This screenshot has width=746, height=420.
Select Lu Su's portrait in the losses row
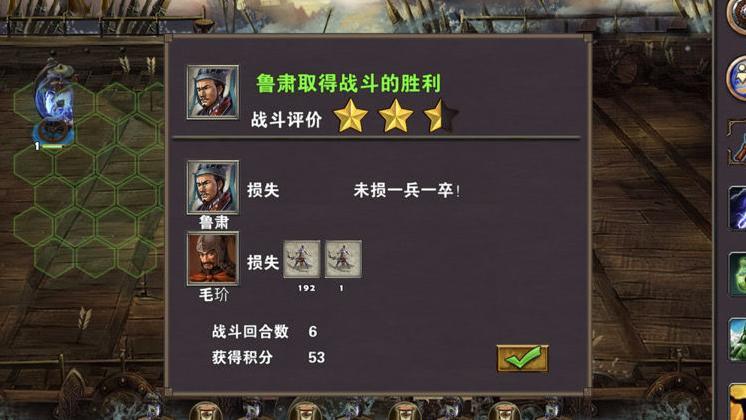[x=213, y=187]
